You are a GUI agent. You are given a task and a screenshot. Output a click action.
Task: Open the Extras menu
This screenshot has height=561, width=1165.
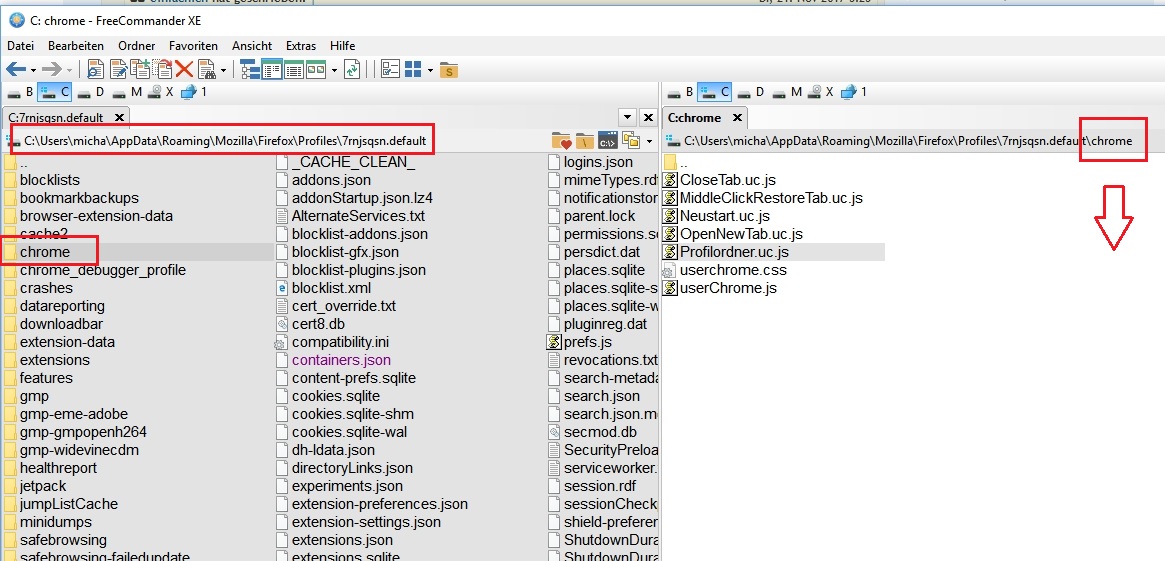[x=300, y=46]
